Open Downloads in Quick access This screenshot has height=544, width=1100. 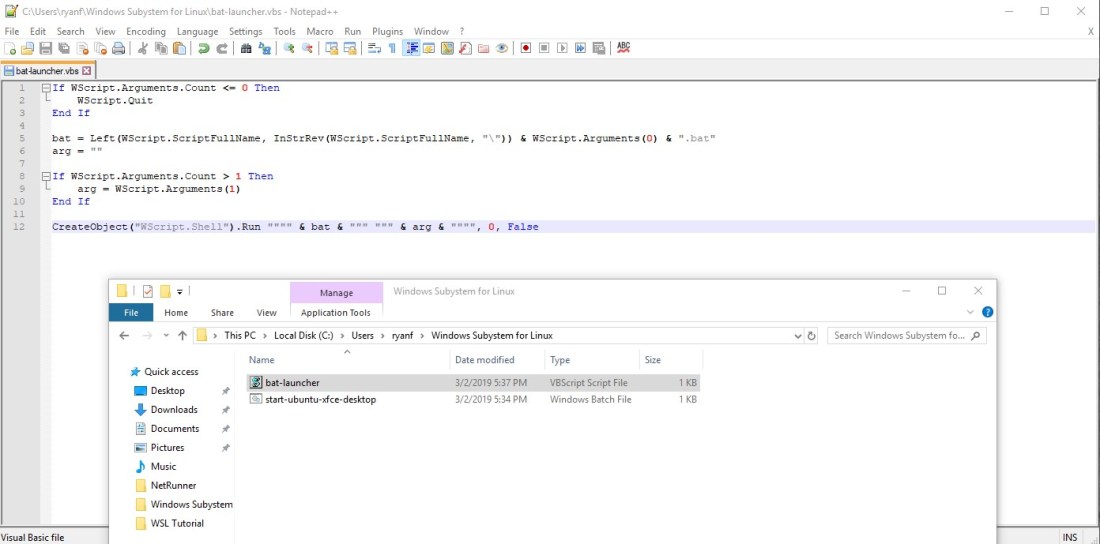(x=174, y=410)
